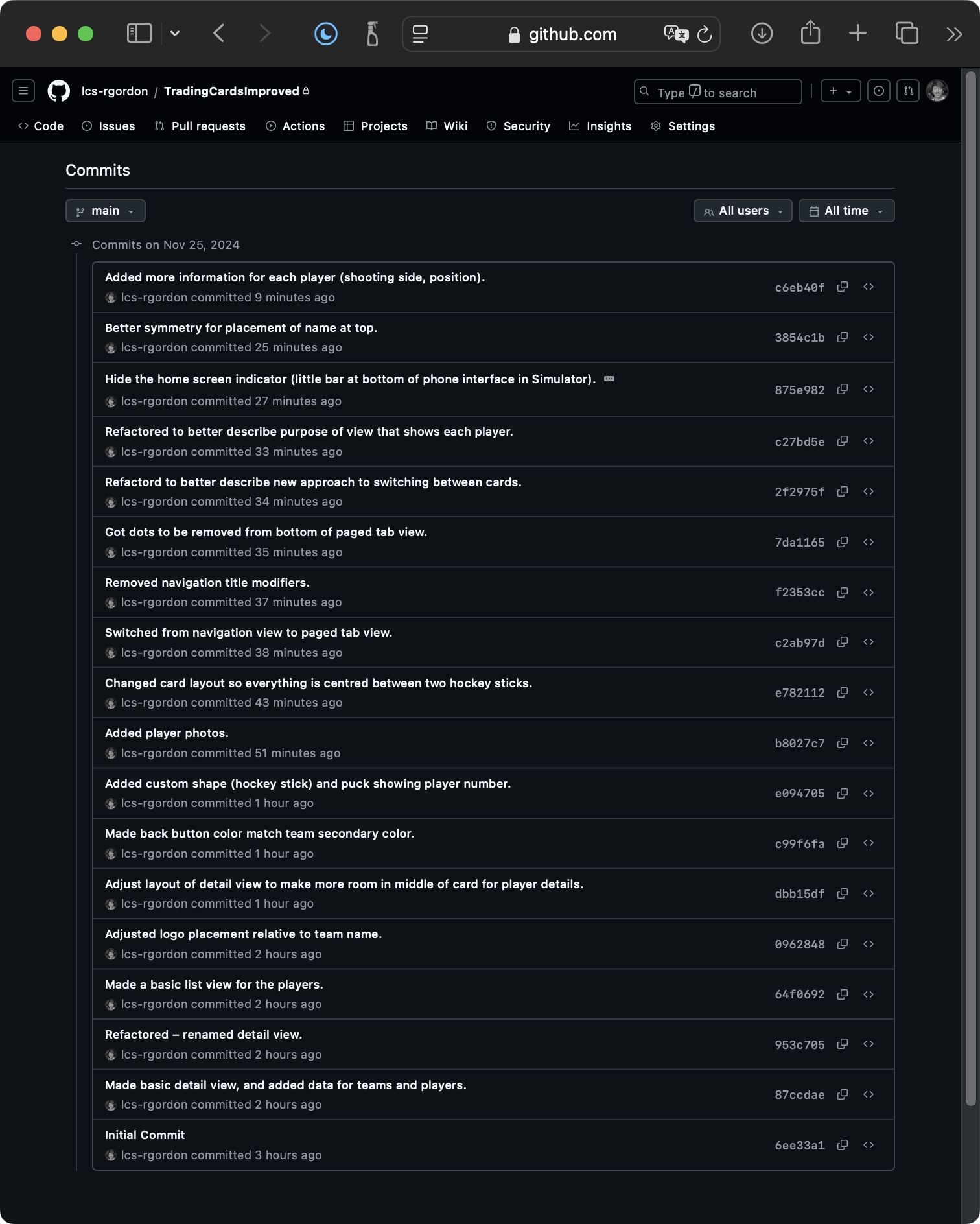Image resolution: width=980 pixels, height=1224 pixels.
Task: Open the global navigation hamburger menu
Action: (23, 91)
